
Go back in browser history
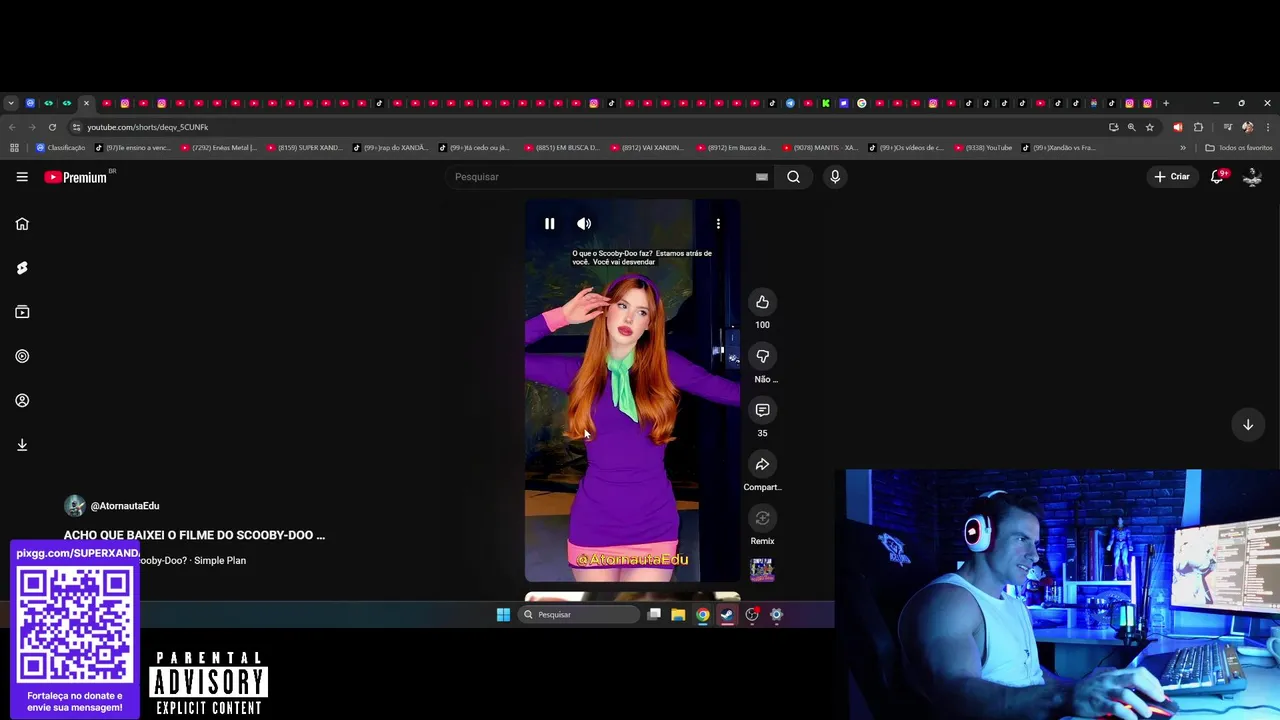(12, 127)
